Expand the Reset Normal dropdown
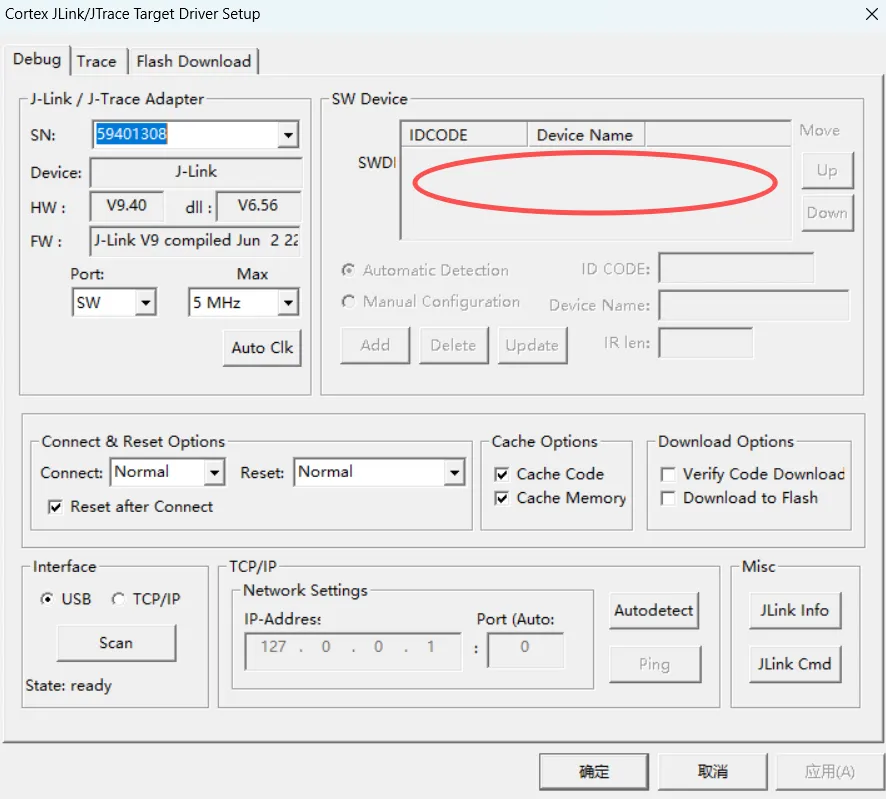Image resolution: width=886 pixels, height=799 pixels. pos(454,472)
